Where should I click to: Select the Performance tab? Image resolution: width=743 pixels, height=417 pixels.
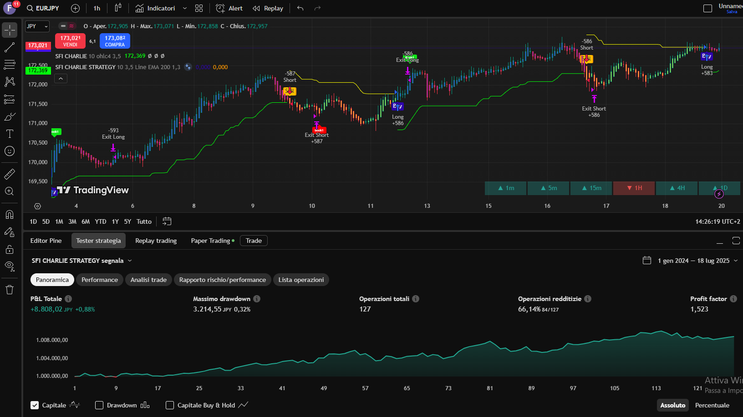(x=100, y=280)
